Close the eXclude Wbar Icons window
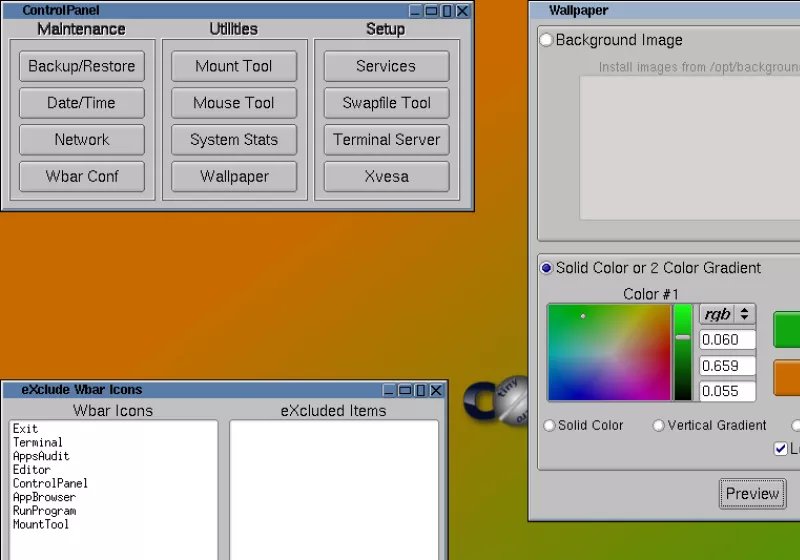The image size is (800, 560). coord(435,390)
